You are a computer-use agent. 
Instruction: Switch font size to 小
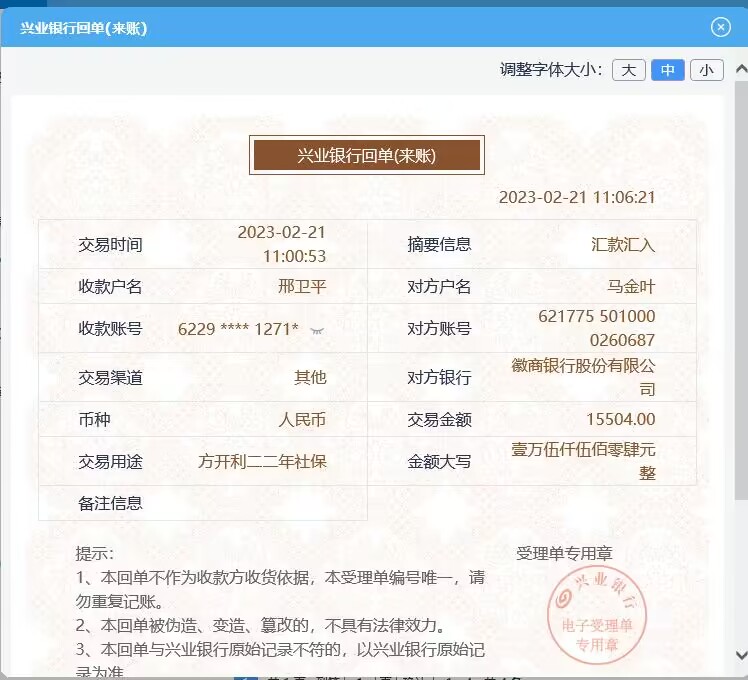(706, 70)
